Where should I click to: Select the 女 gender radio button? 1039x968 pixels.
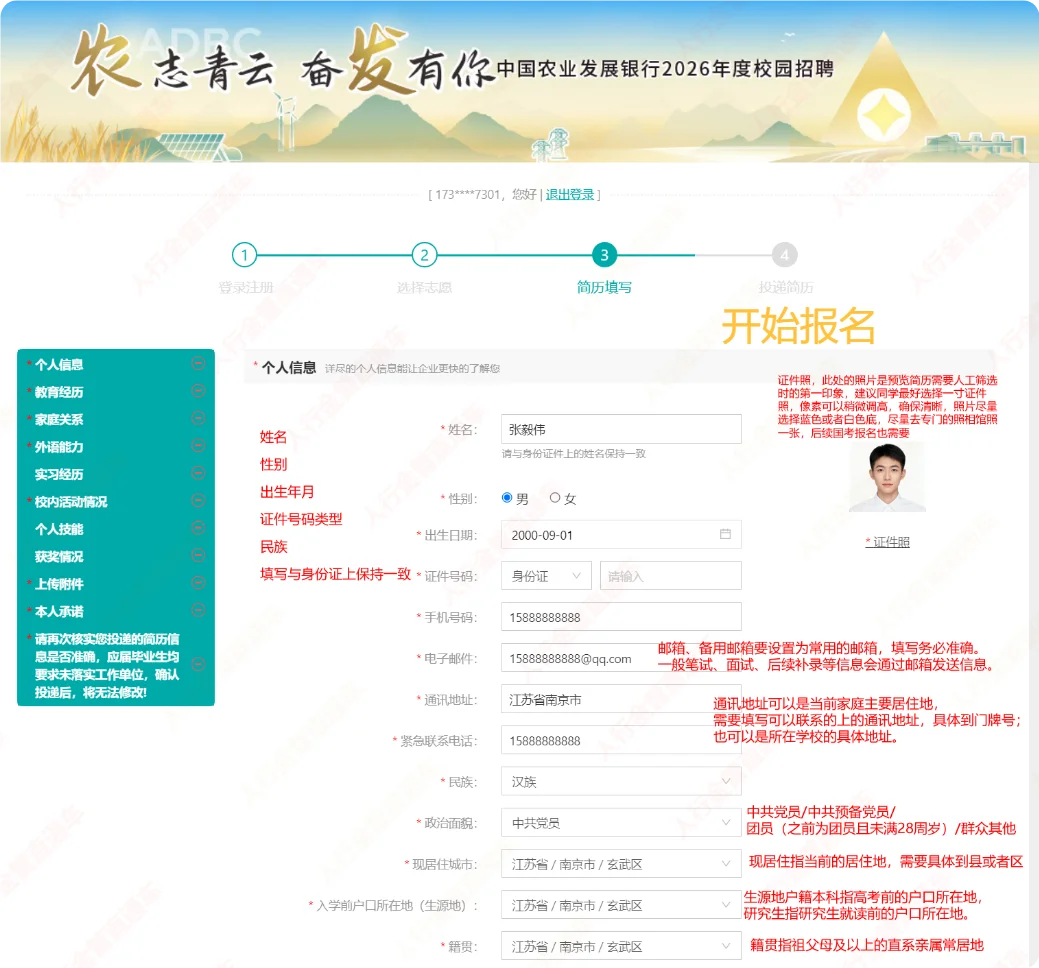(x=555, y=498)
